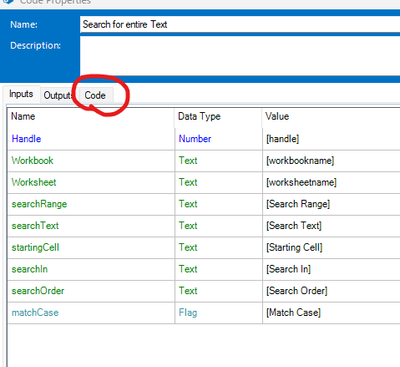Select the searchOrder input name
The width and height of the screenshot is (400, 367).
pos(38,291)
